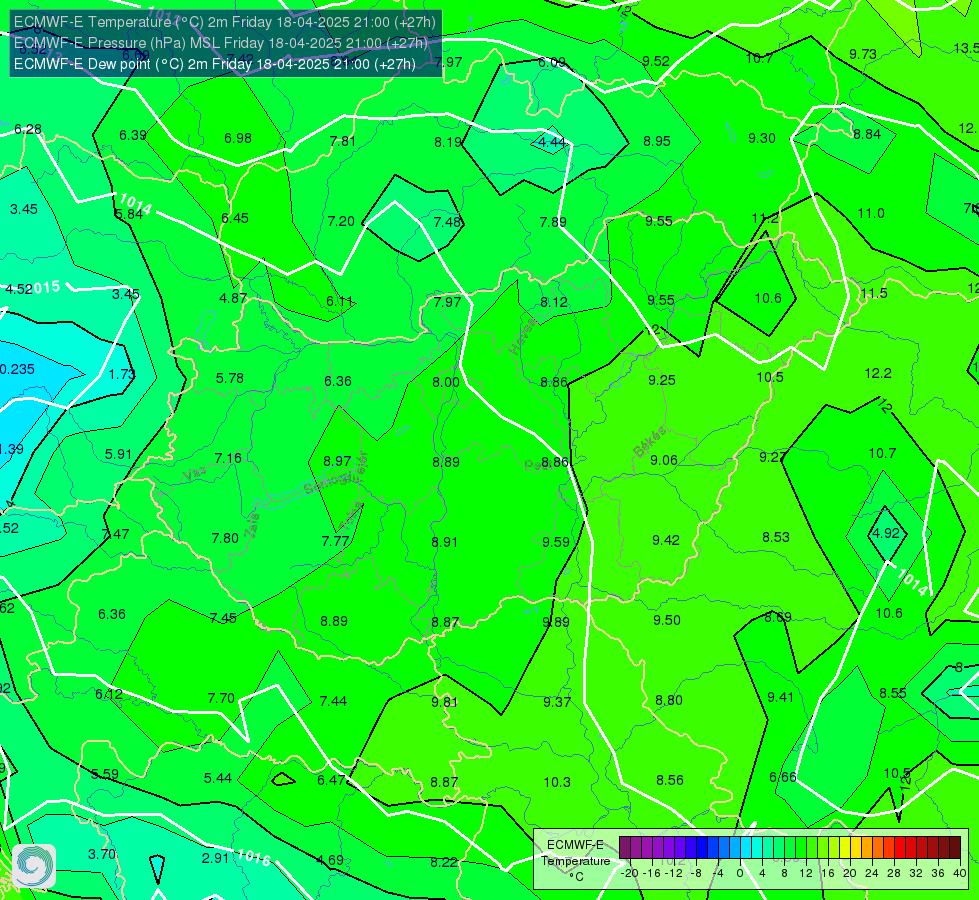Image resolution: width=979 pixels, height=900 pixels.
Task: Click the 9.42 grid value
Action: click(666, 540)
